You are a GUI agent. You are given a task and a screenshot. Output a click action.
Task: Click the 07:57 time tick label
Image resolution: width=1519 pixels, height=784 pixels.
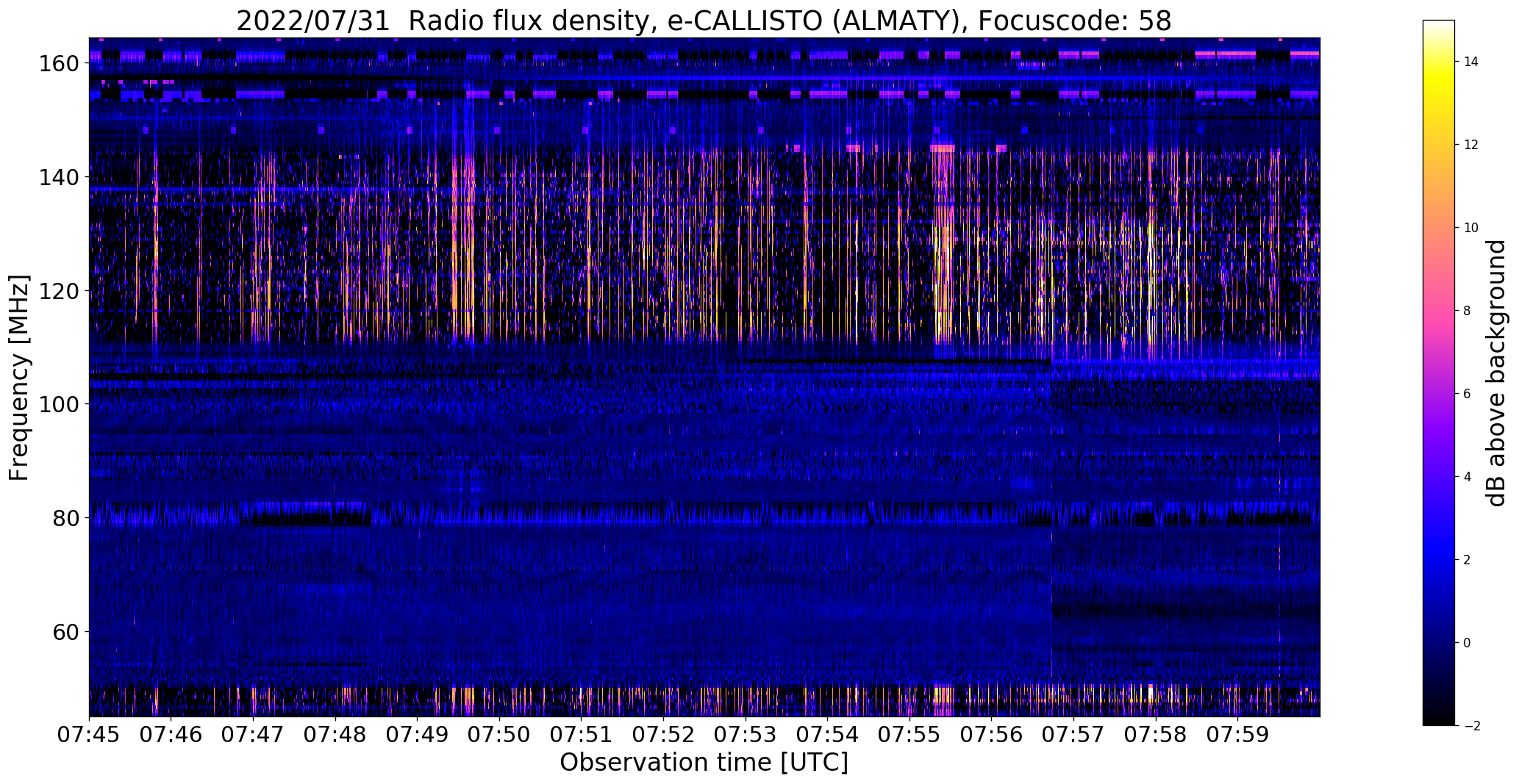(1074, 736)
